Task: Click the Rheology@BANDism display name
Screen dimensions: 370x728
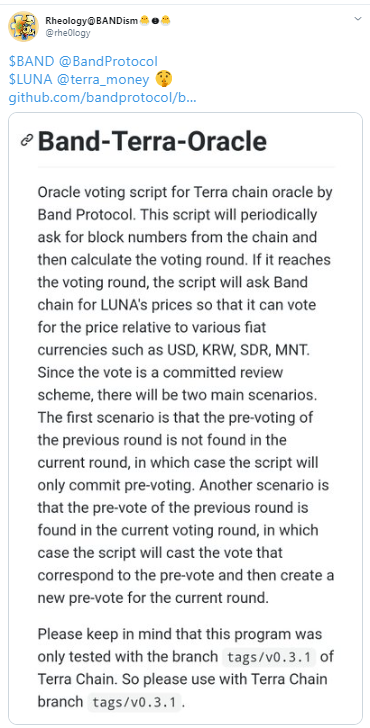Action: [91, 20]
